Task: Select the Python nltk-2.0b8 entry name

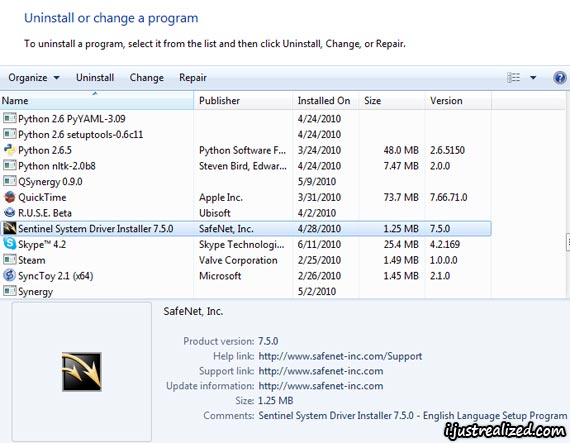Action: 57,166
